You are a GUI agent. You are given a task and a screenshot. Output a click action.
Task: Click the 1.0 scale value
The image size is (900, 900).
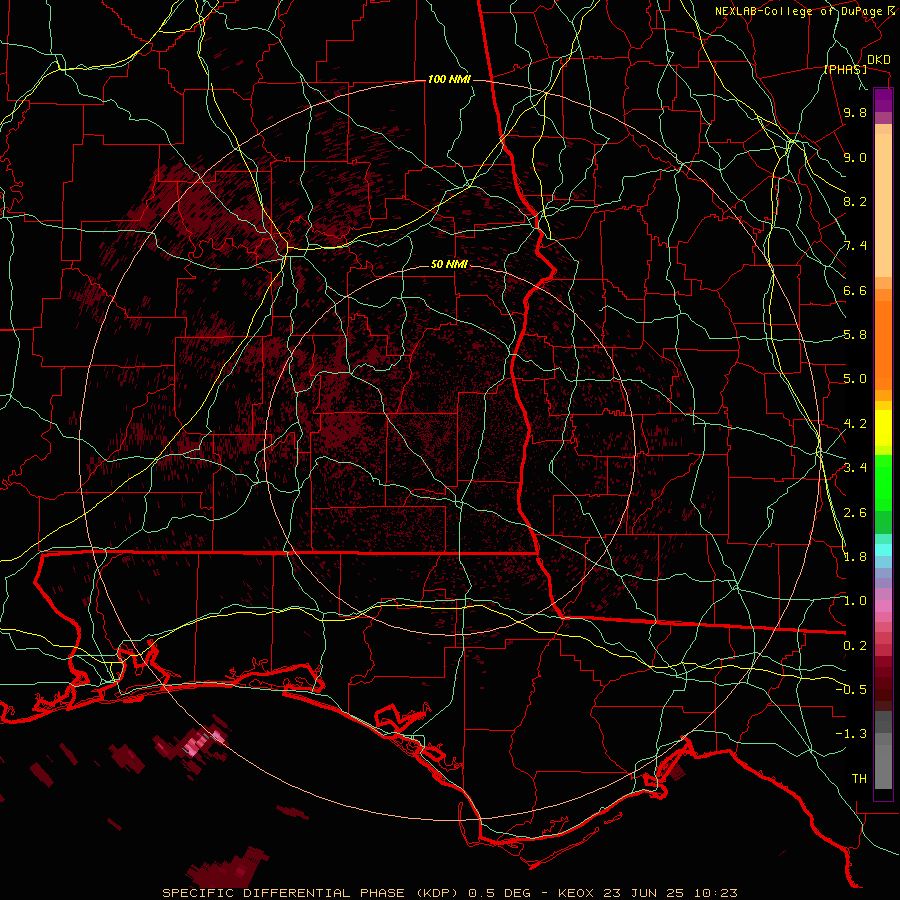[x=855, y=601]
